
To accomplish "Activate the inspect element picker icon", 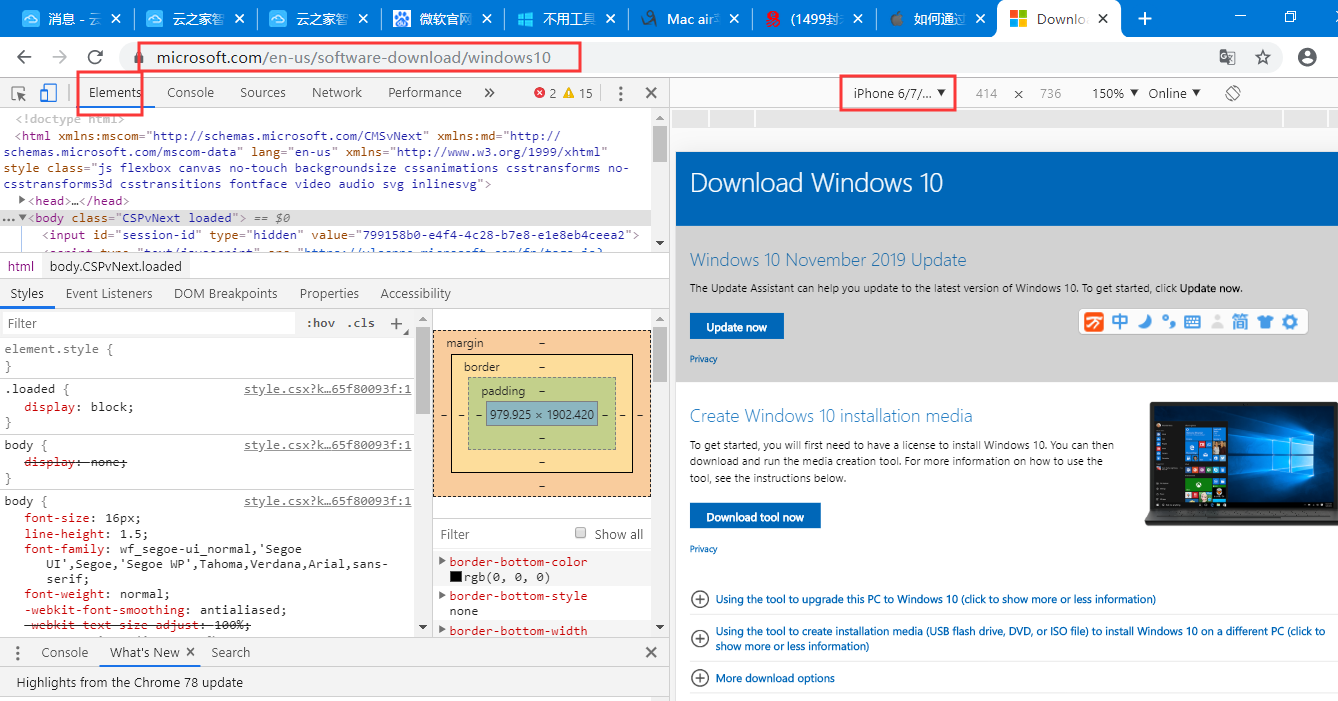I will point(19,93).
